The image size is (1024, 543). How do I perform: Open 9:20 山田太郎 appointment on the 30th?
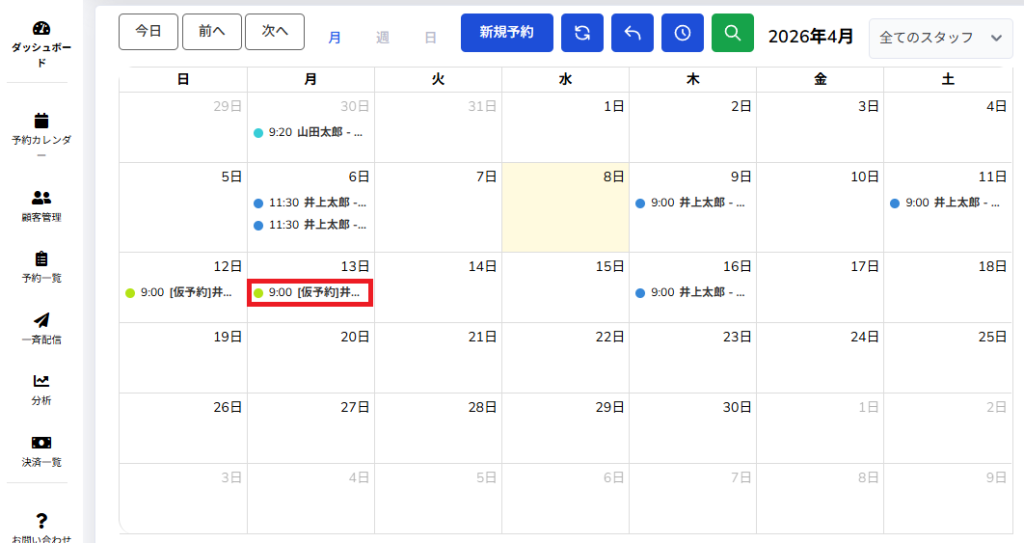click(x=310, y=132)
